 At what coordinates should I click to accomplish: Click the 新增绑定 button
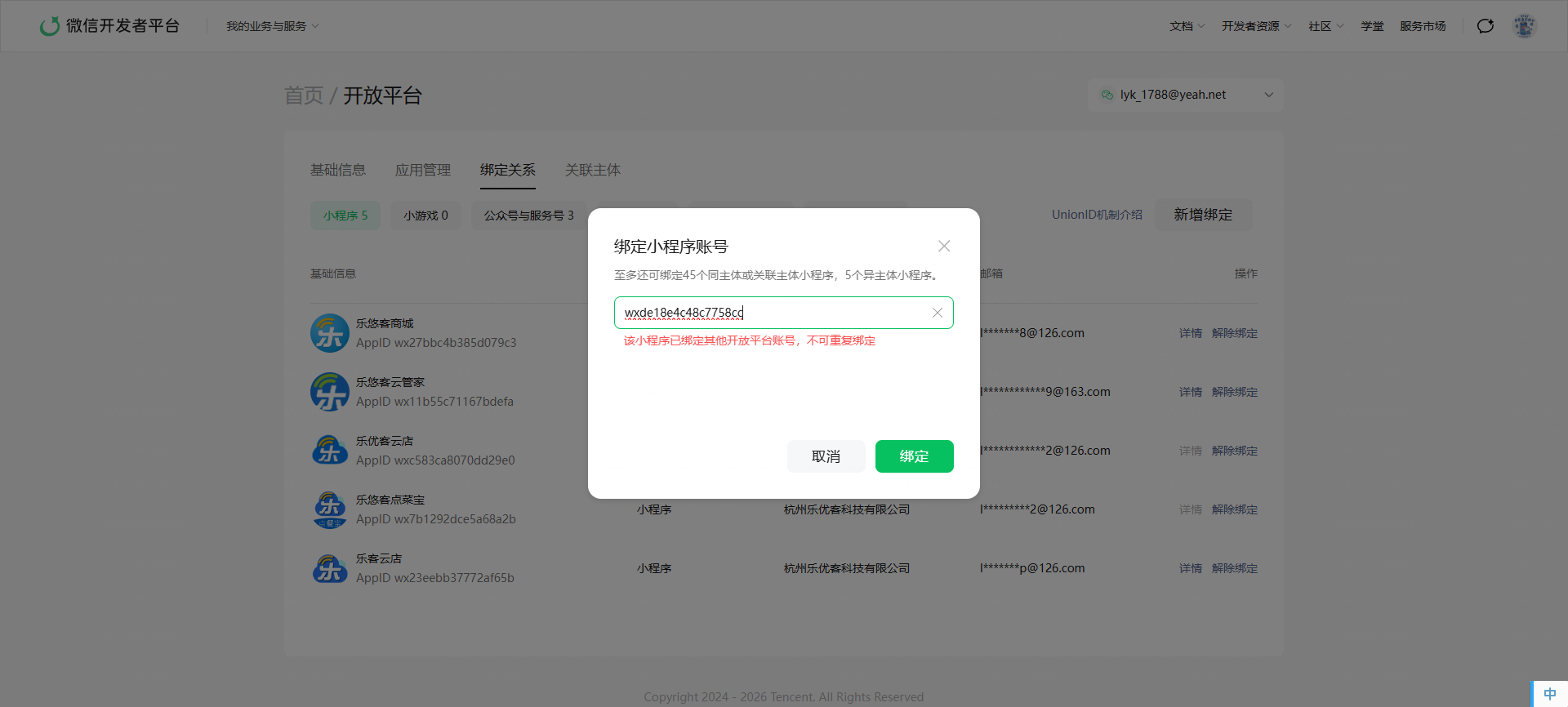click(1203, 215)
